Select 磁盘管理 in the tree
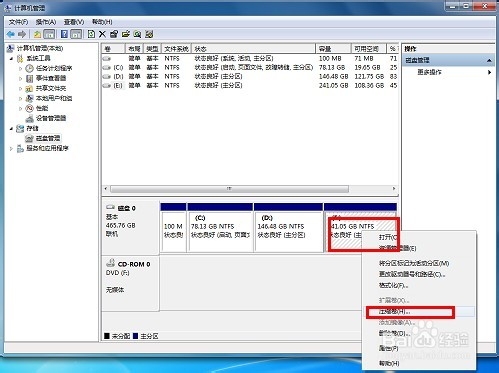This screenshot has width=499, height=373. (48, 138)
